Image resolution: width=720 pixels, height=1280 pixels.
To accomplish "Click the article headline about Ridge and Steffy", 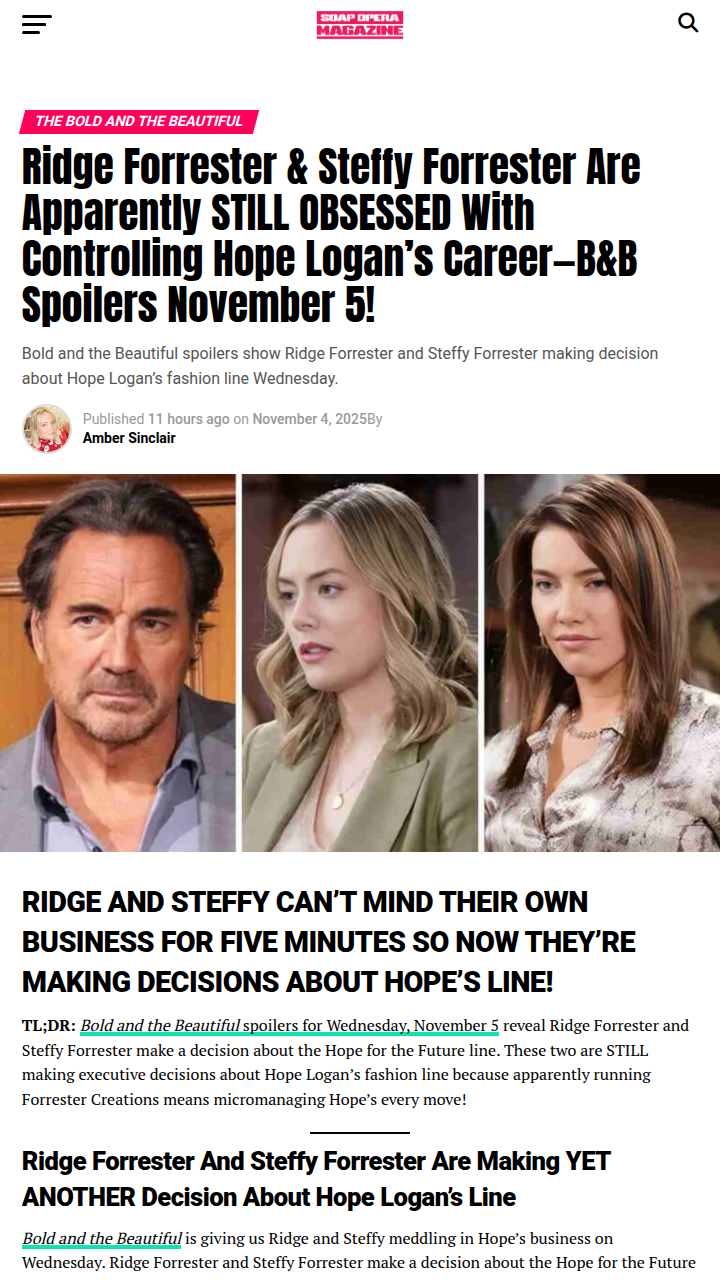I will tap(331, 236).
